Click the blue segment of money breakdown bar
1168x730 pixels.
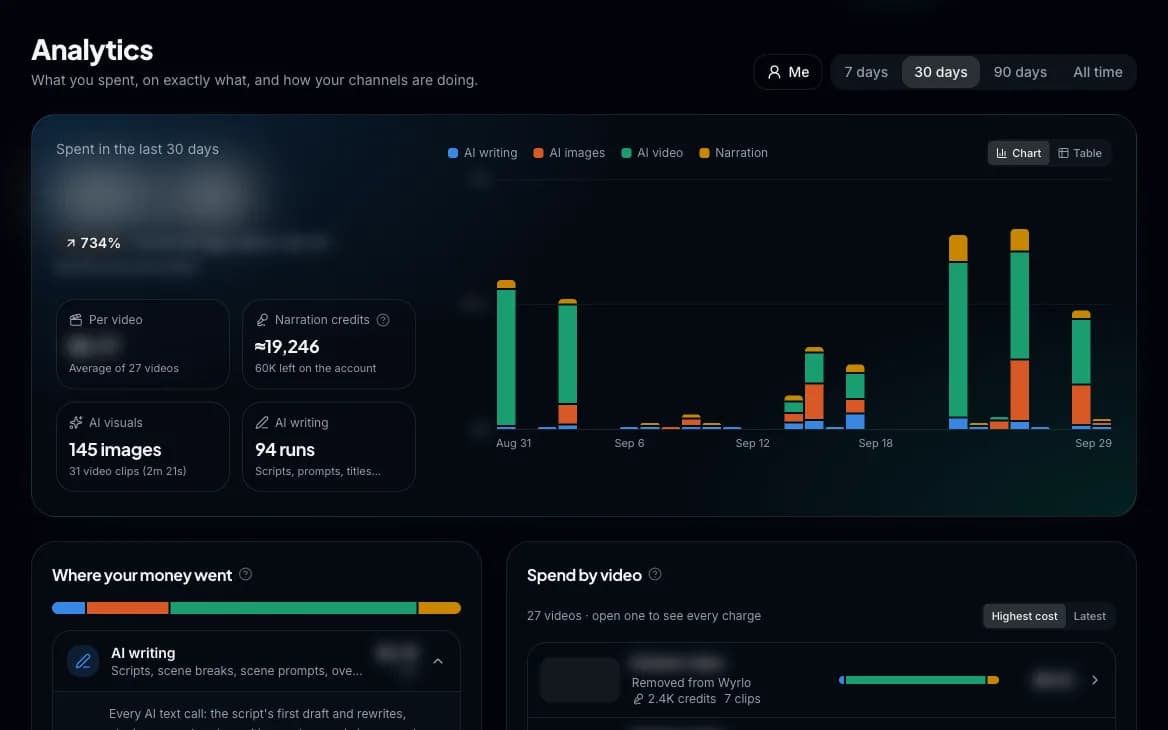click(69, 608)
